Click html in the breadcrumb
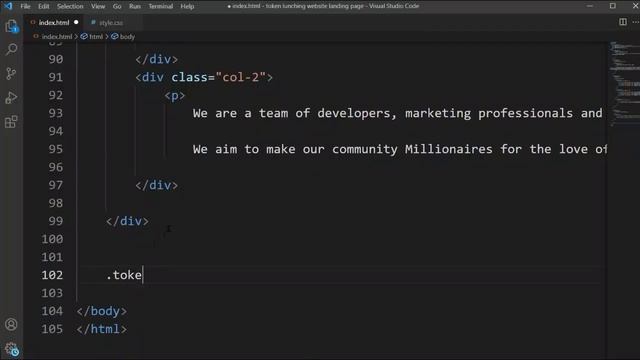The image size is (640, 360). [96, 37]
